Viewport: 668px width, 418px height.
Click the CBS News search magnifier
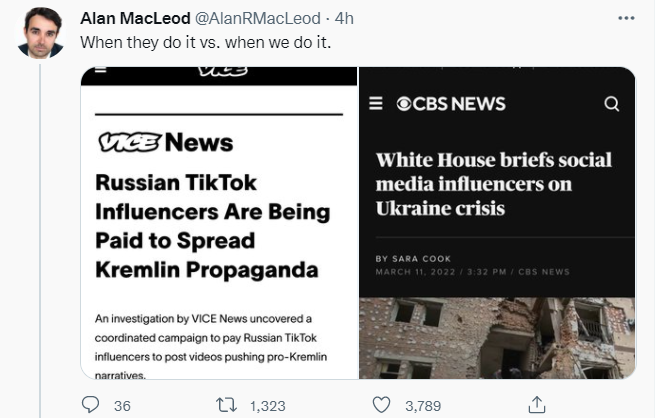612,104
